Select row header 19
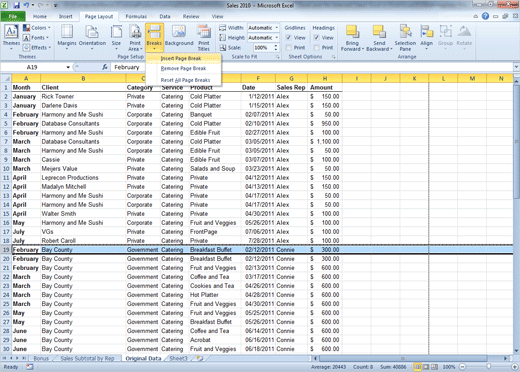 (x=6, y=250)
